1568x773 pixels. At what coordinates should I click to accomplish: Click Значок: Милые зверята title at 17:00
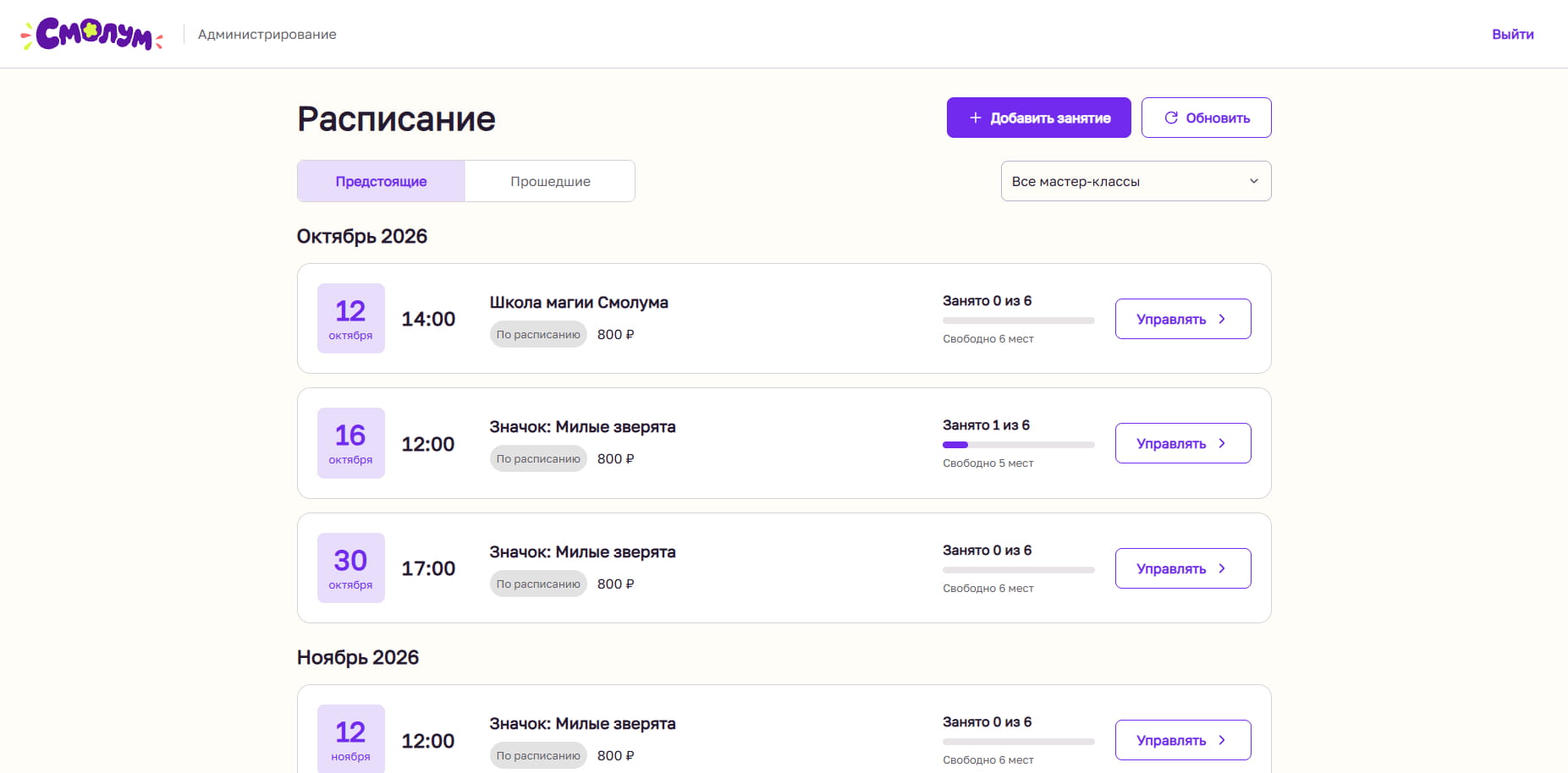[x=582, y=552]
